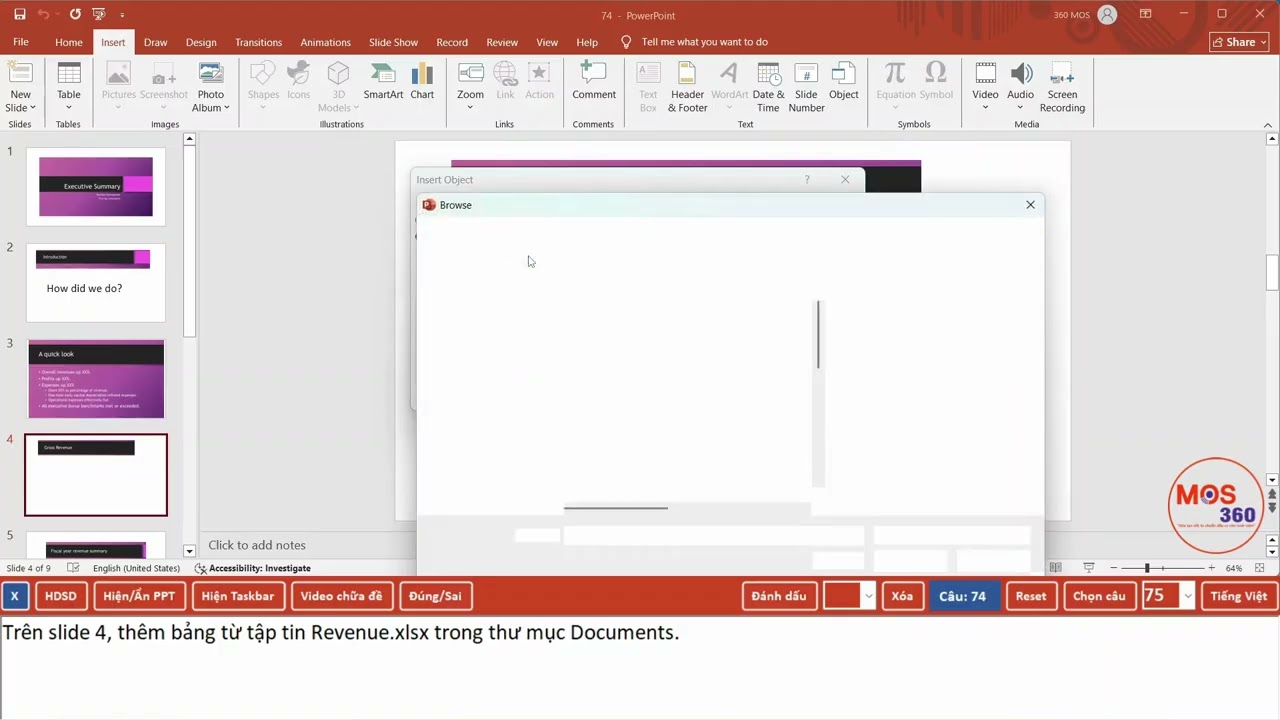This screenshot has height=720, width=1280.
Task: Expand the Audio dropdown arrow
Action: [1021, 108]
